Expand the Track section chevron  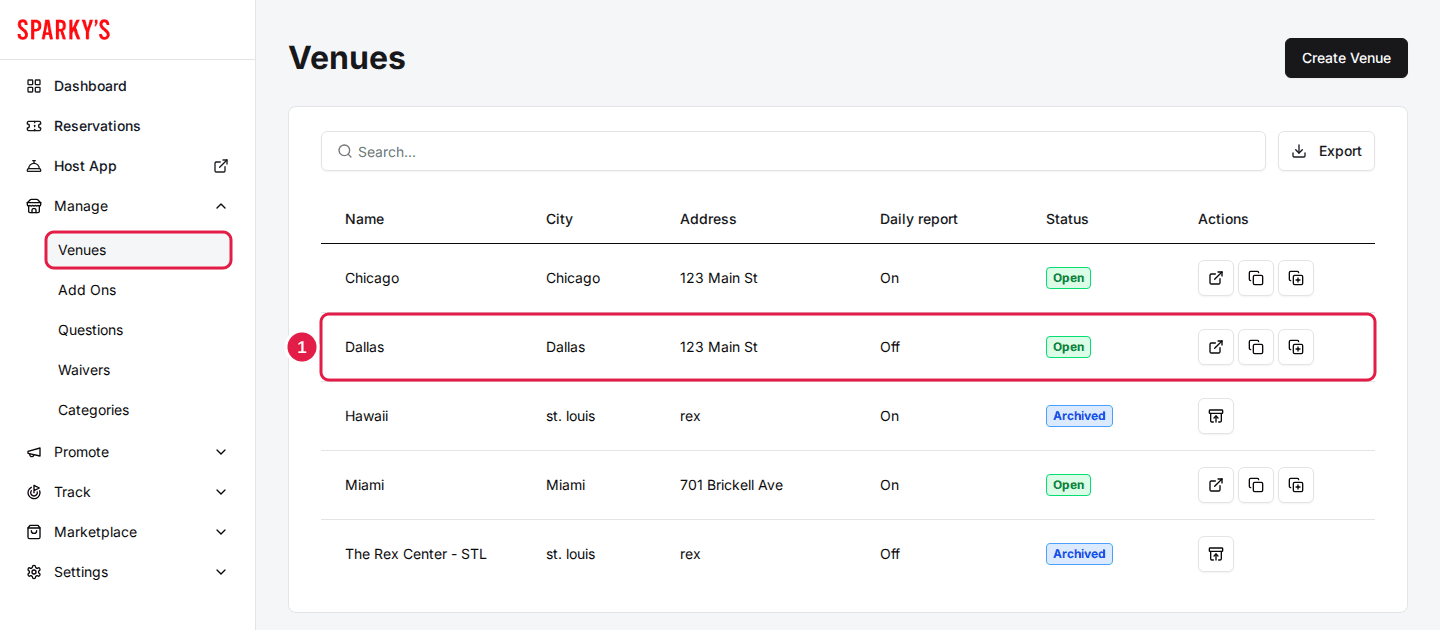(x=221, y=492)
